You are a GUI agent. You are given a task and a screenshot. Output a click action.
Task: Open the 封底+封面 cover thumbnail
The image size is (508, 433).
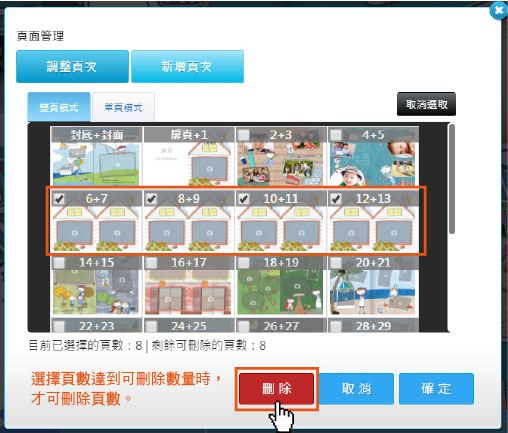pyautogui.click(x=96, y=156)
